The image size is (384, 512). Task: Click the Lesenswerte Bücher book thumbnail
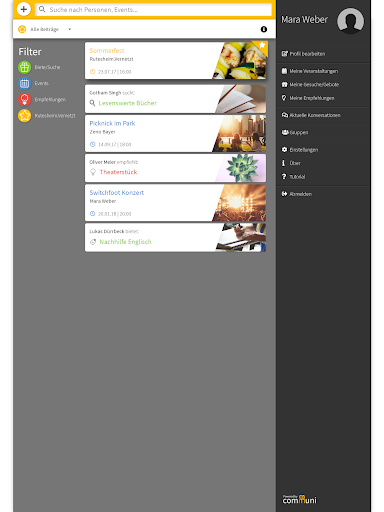tap(241, 99)
